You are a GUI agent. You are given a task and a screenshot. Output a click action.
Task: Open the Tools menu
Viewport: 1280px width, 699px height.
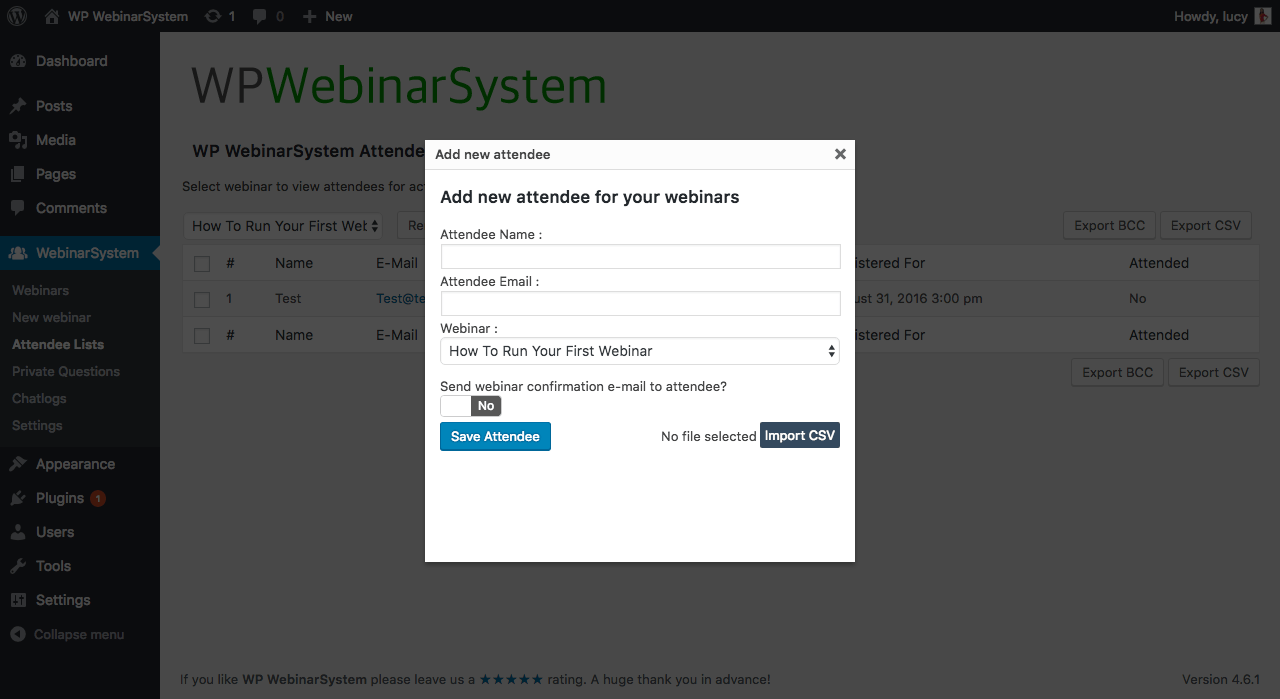click(x=53, y=566)
